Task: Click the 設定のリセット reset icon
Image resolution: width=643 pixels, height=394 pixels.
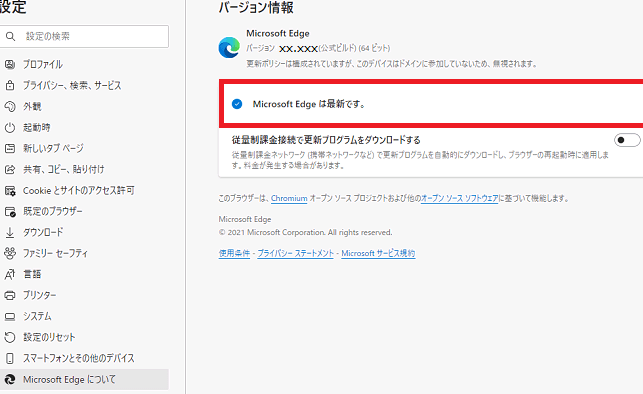Action: pyautogui.click(x=10, y=337)
